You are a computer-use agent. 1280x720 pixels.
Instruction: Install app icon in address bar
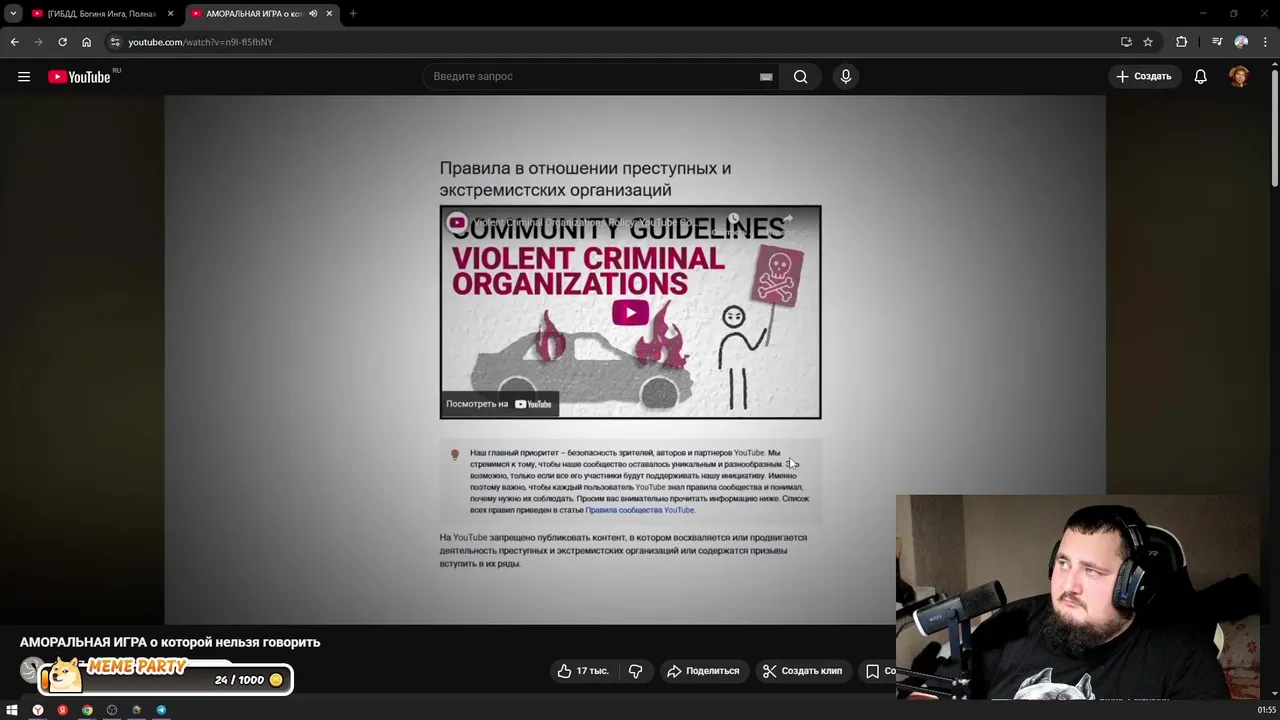1126,42
